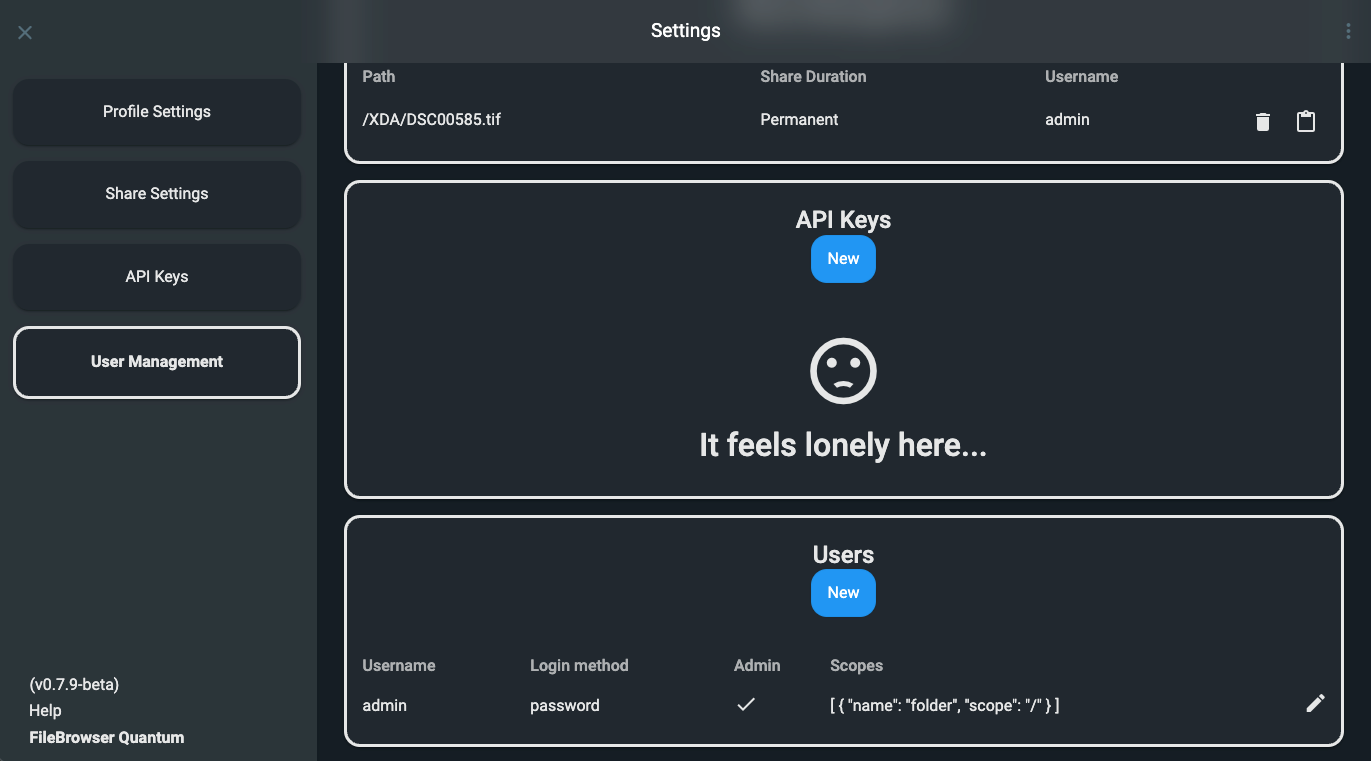The height and width of the screenshot is (761, 1371).
Task: Open the three-dot overflow menu
Action: [1348, 31]
